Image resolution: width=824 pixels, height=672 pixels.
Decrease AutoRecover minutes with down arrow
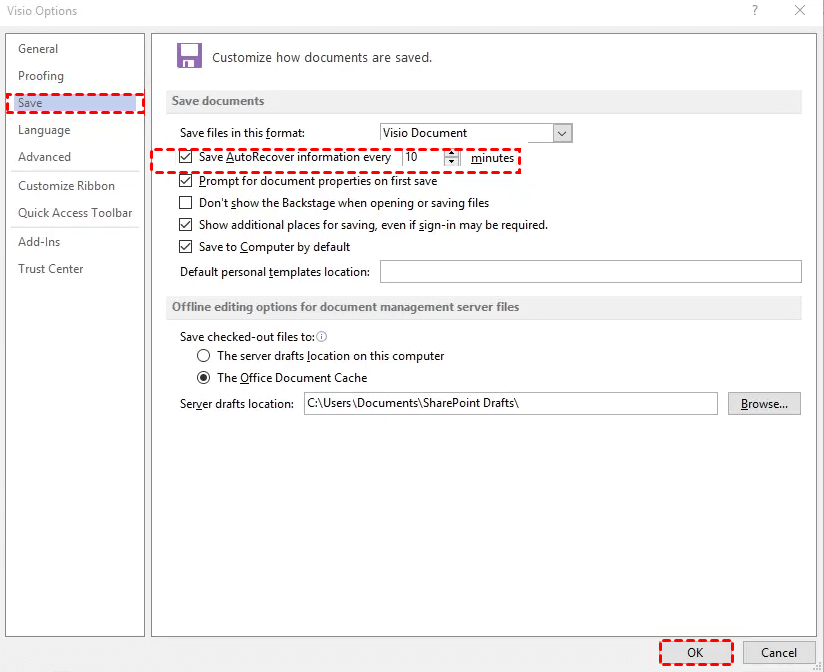pyautogui.click(x=451, y=162)
